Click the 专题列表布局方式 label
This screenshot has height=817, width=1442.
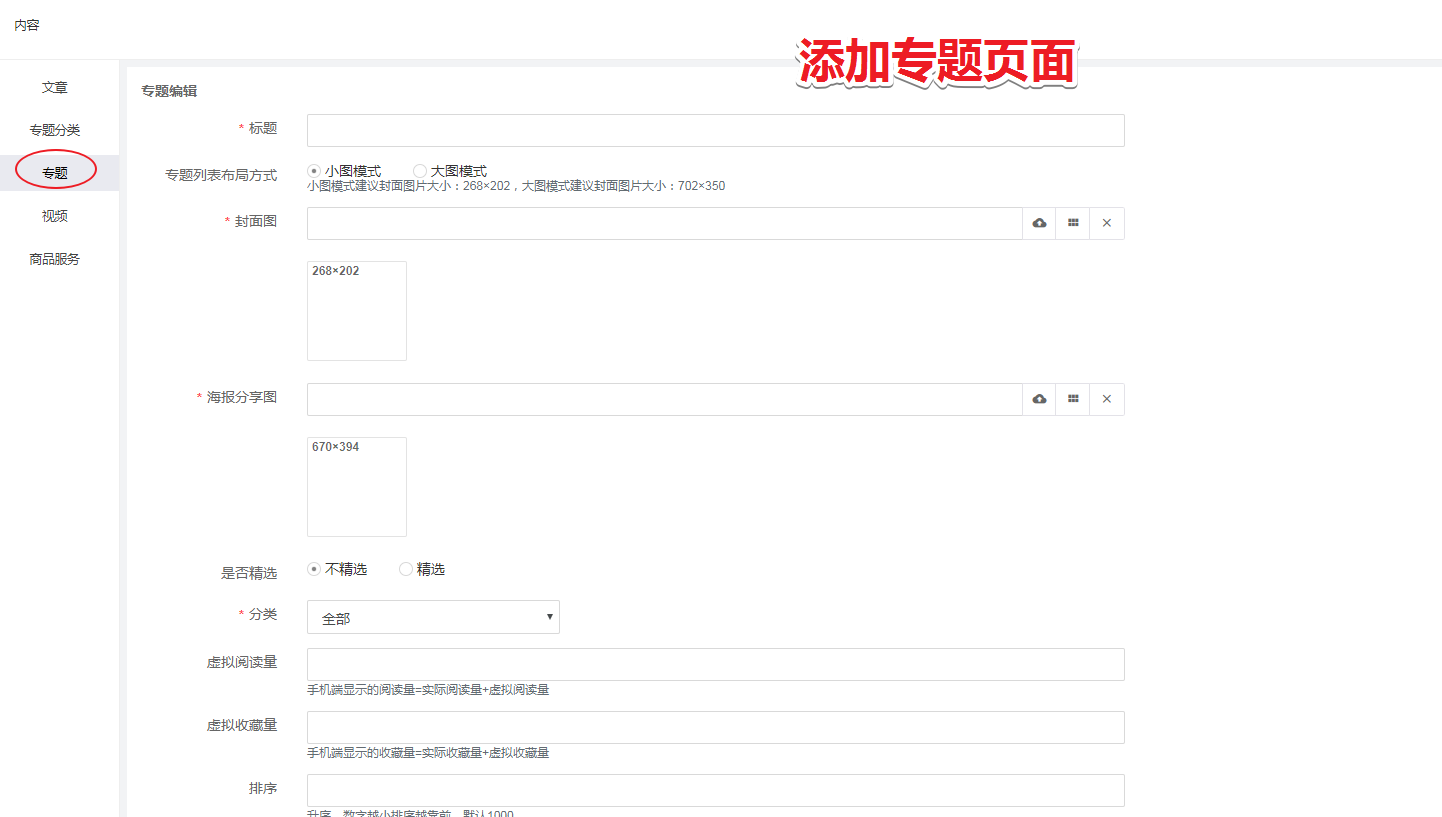pyautogui.click(x=221, y=175)
